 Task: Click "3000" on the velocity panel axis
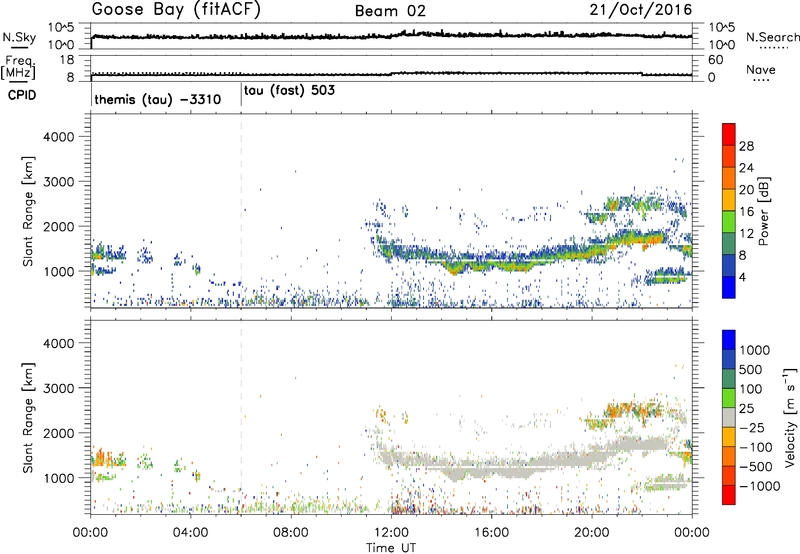point(59,388)
